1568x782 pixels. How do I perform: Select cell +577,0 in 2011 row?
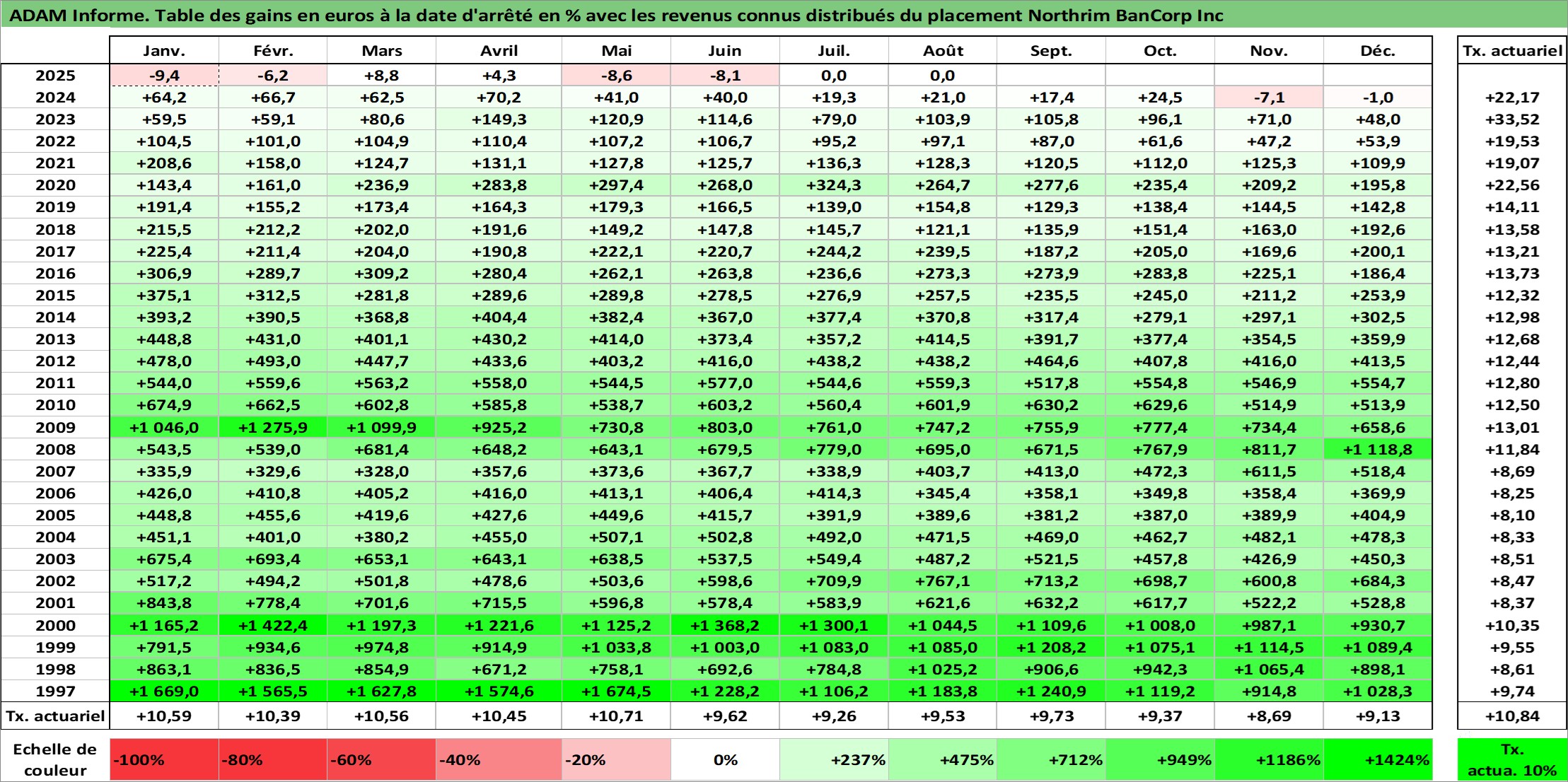point(725,383)
